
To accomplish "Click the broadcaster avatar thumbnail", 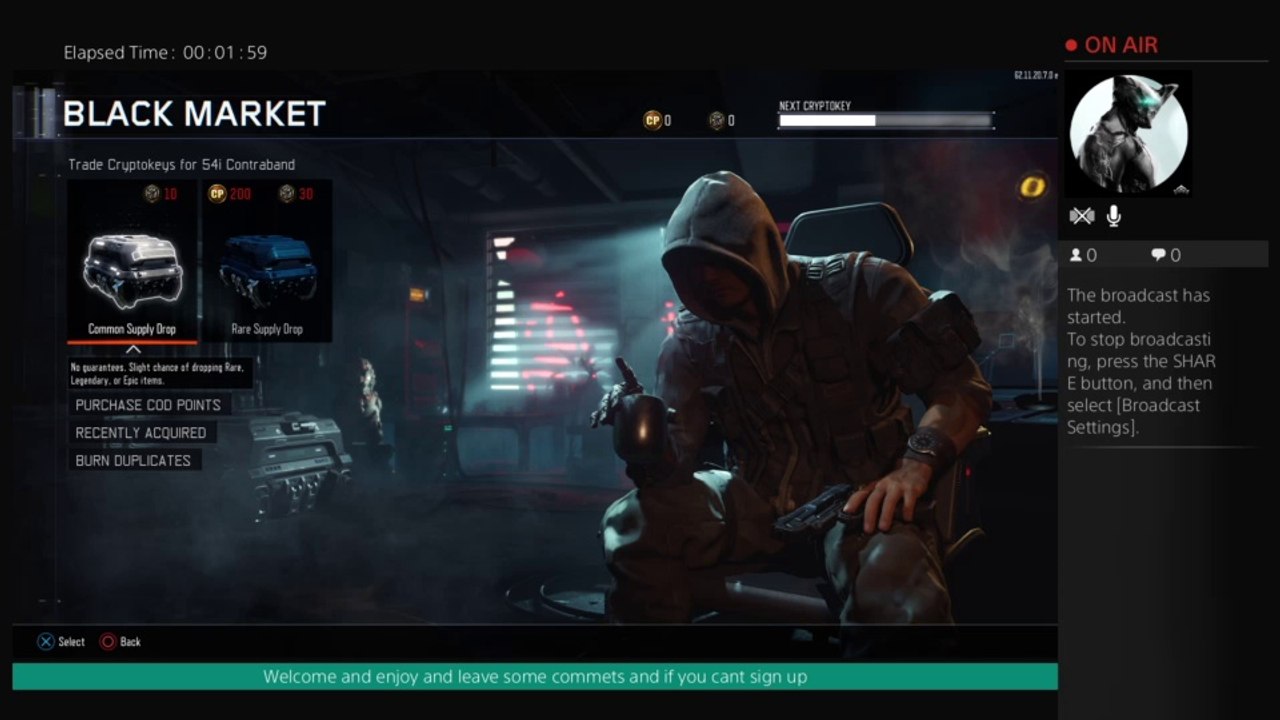I will 1129,134.
